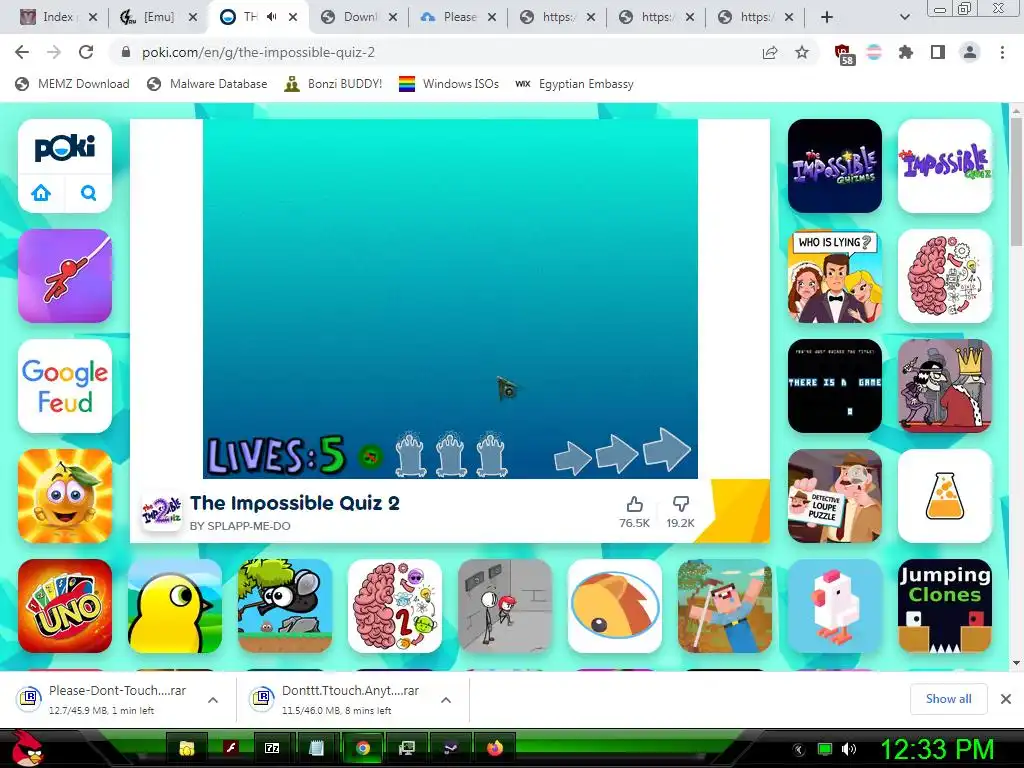Open There Is A Game thumbnail
The height and width of the screenshot is (768, 1024).
click(x=835, y=386)
